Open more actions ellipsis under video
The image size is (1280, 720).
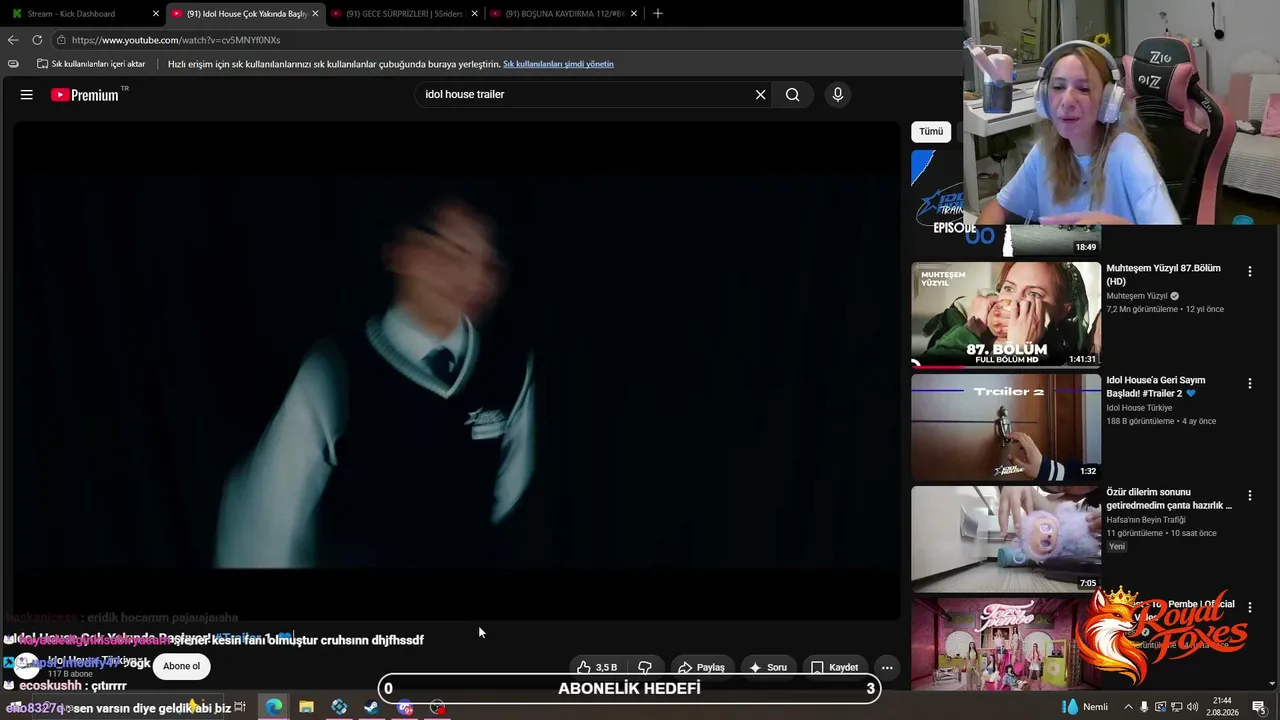pyautogui.click(x=887, y=667)
